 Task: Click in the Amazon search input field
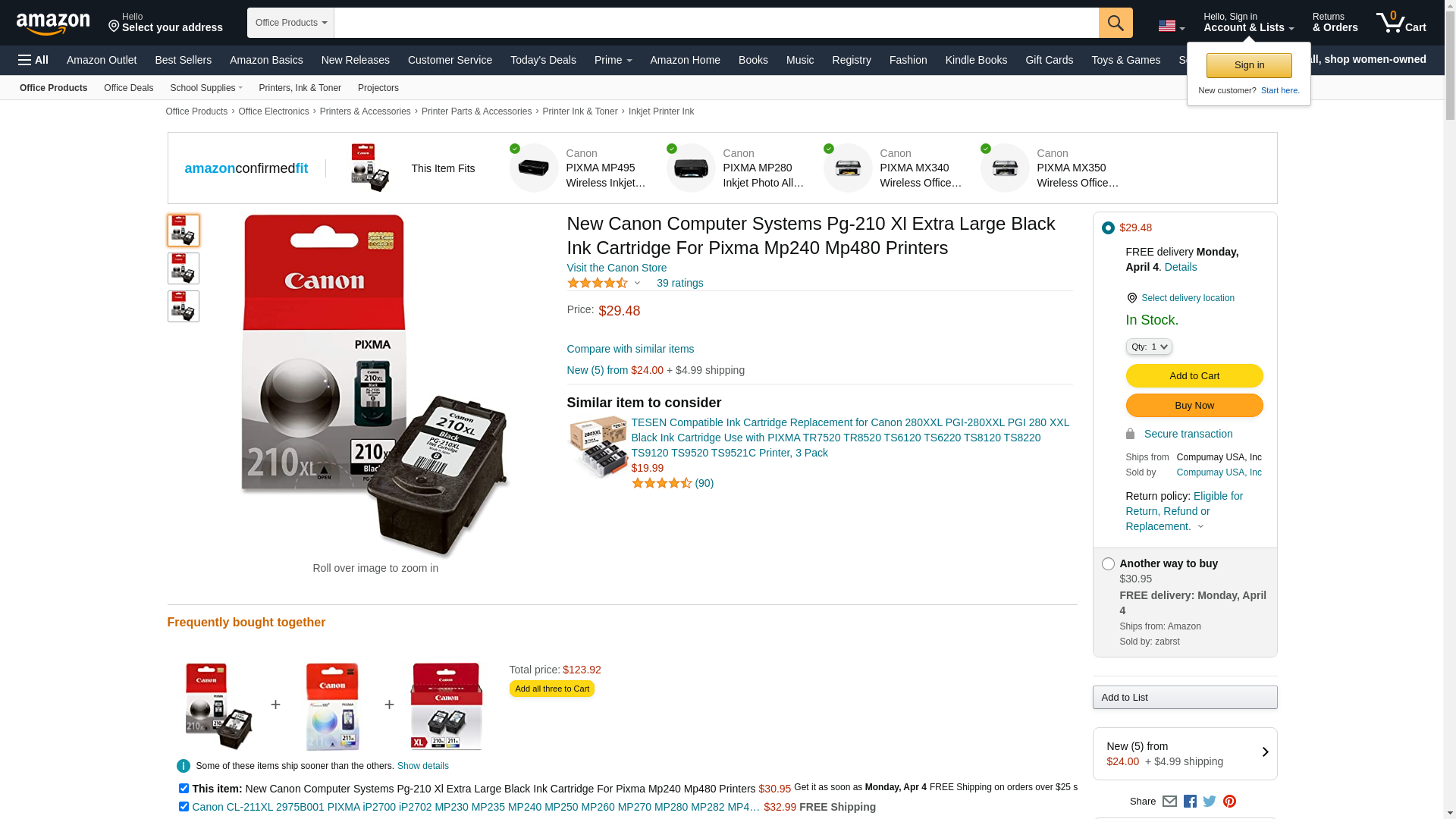(x=717, y=23)
